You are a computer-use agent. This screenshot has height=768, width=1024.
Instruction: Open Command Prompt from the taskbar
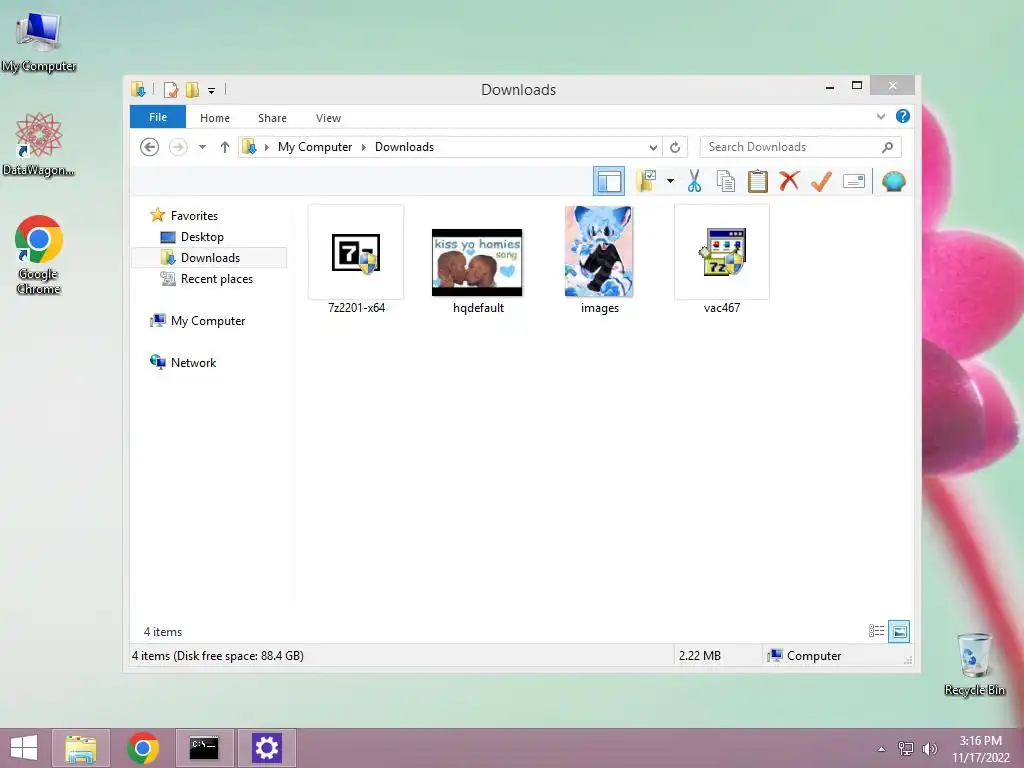click(x=204, y=748)
